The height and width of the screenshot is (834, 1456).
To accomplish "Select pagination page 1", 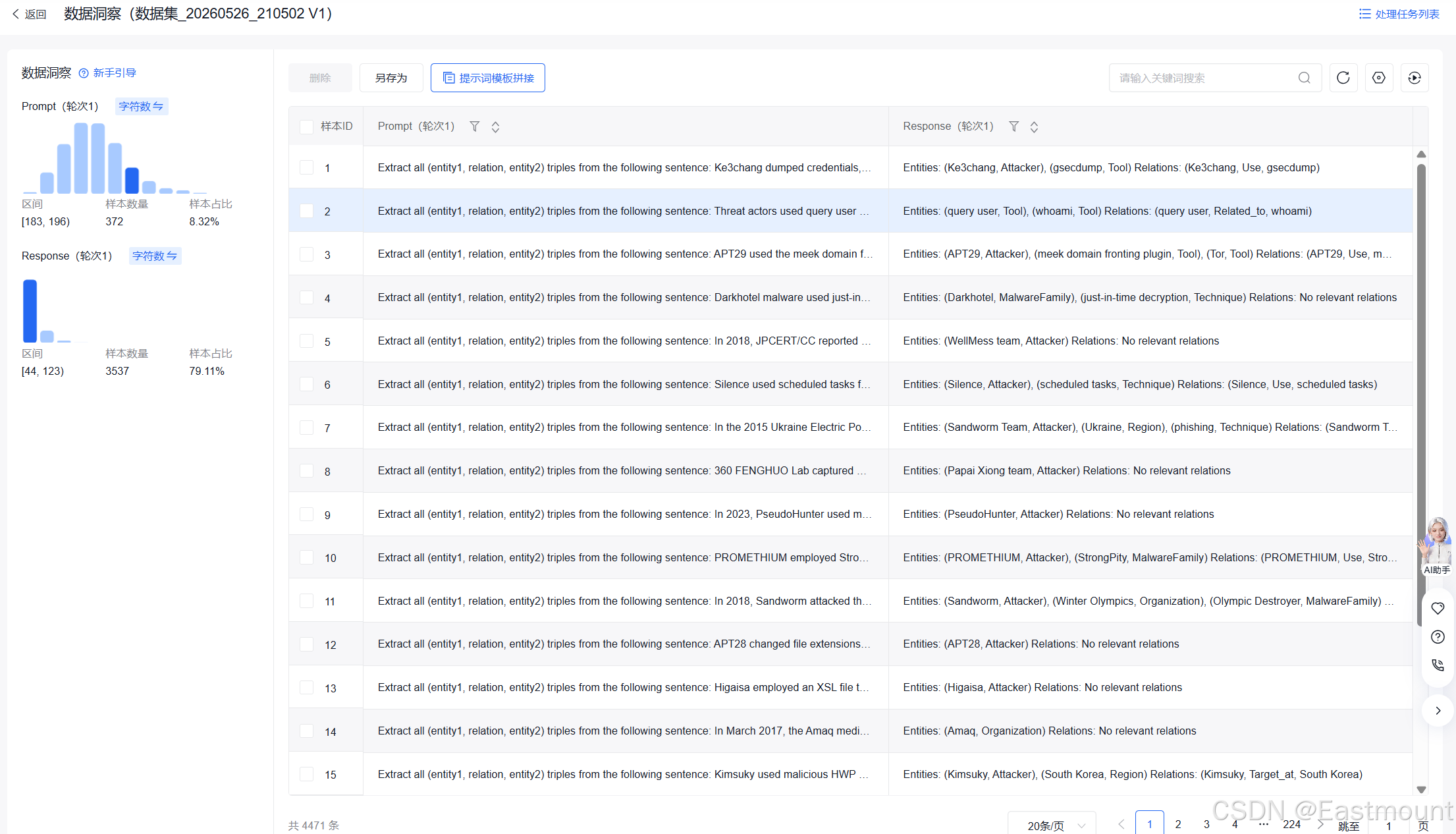I will click(x=1150, y=824).
